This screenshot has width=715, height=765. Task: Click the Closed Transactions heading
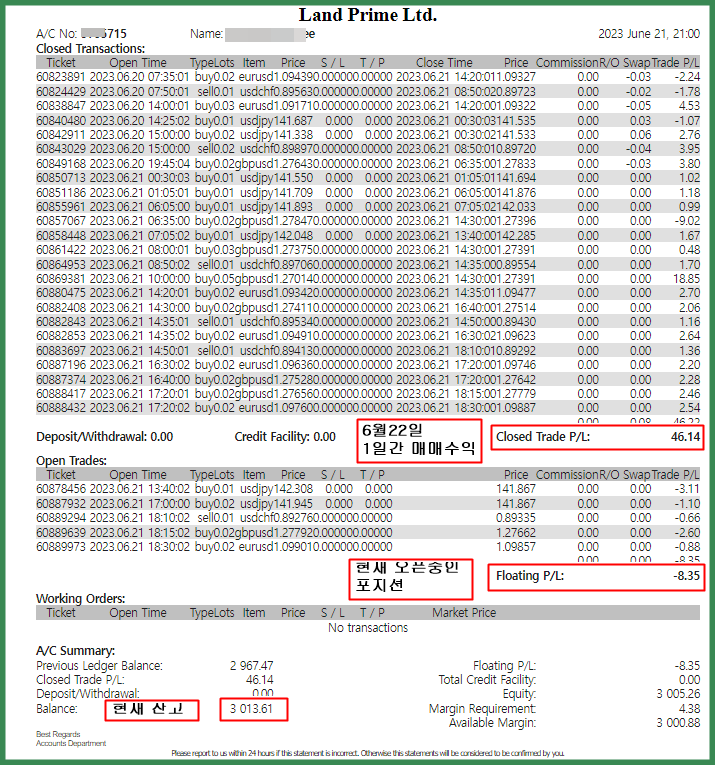(x=91, y=49)
